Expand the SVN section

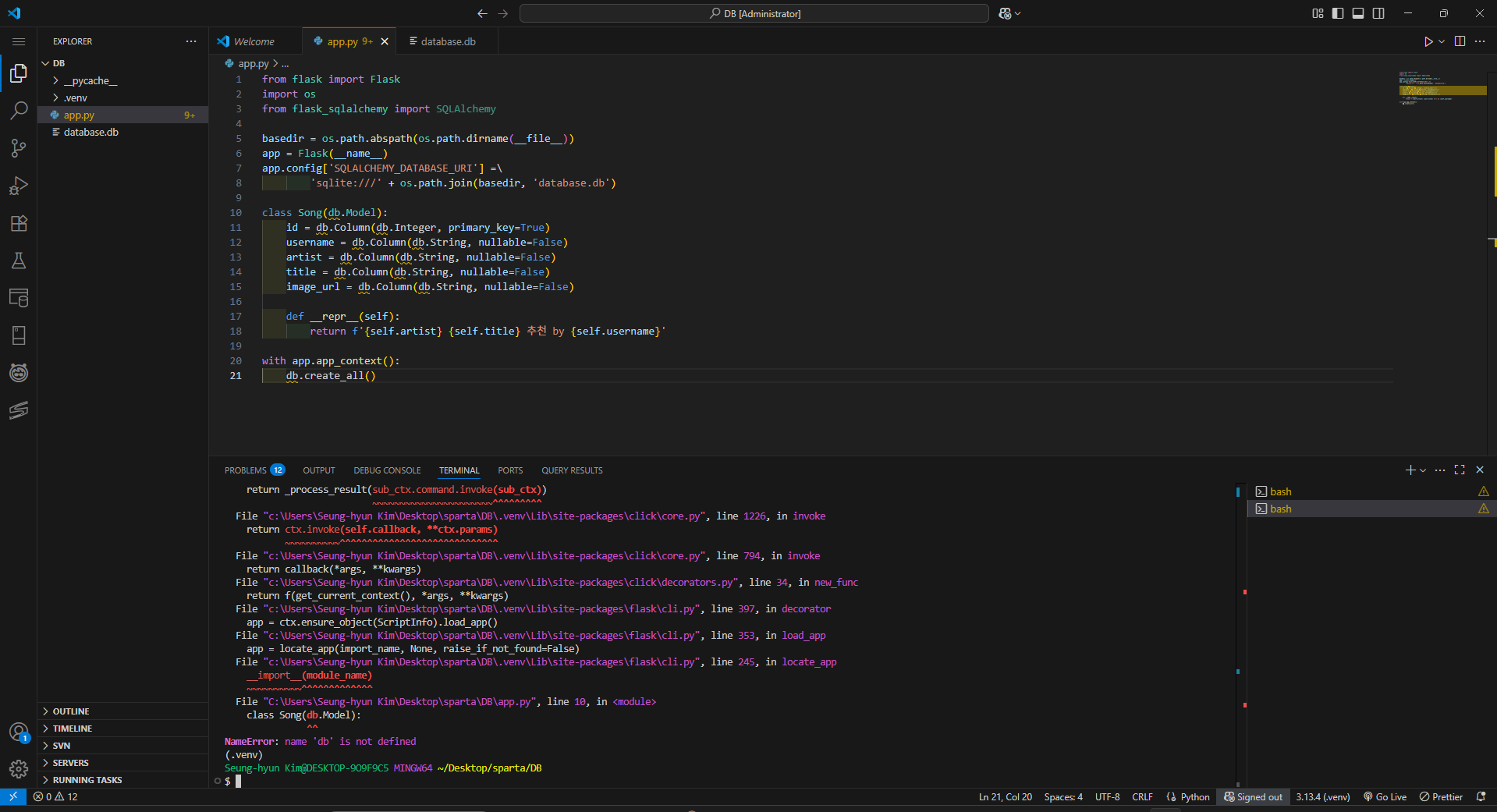tap(123, 746)
